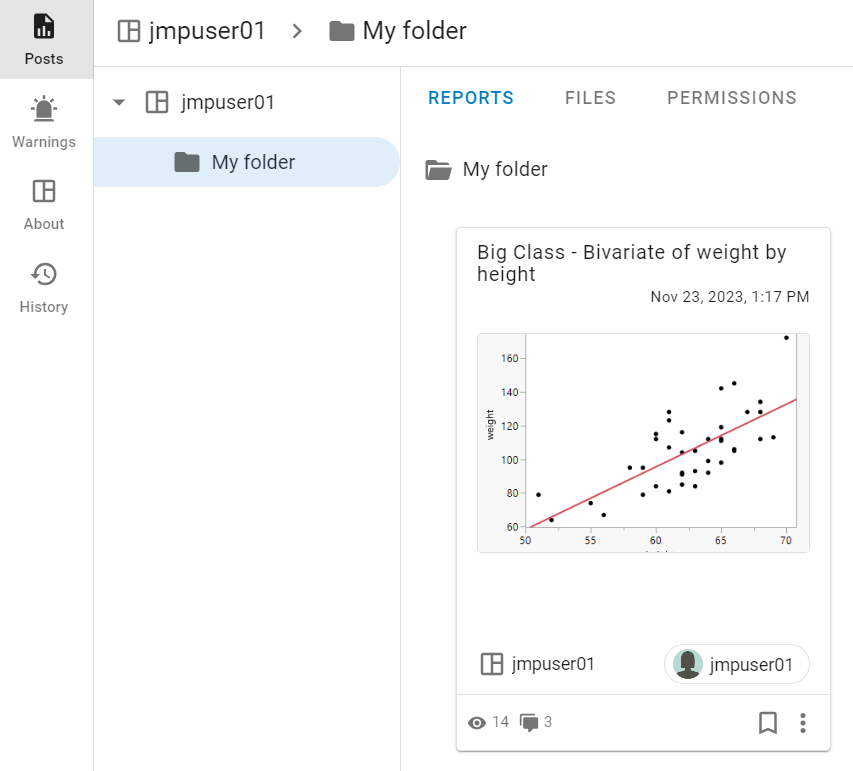This screenshot has height=771, width=853.
Task: Select the REPORTS tab
Action: (471, 97)
